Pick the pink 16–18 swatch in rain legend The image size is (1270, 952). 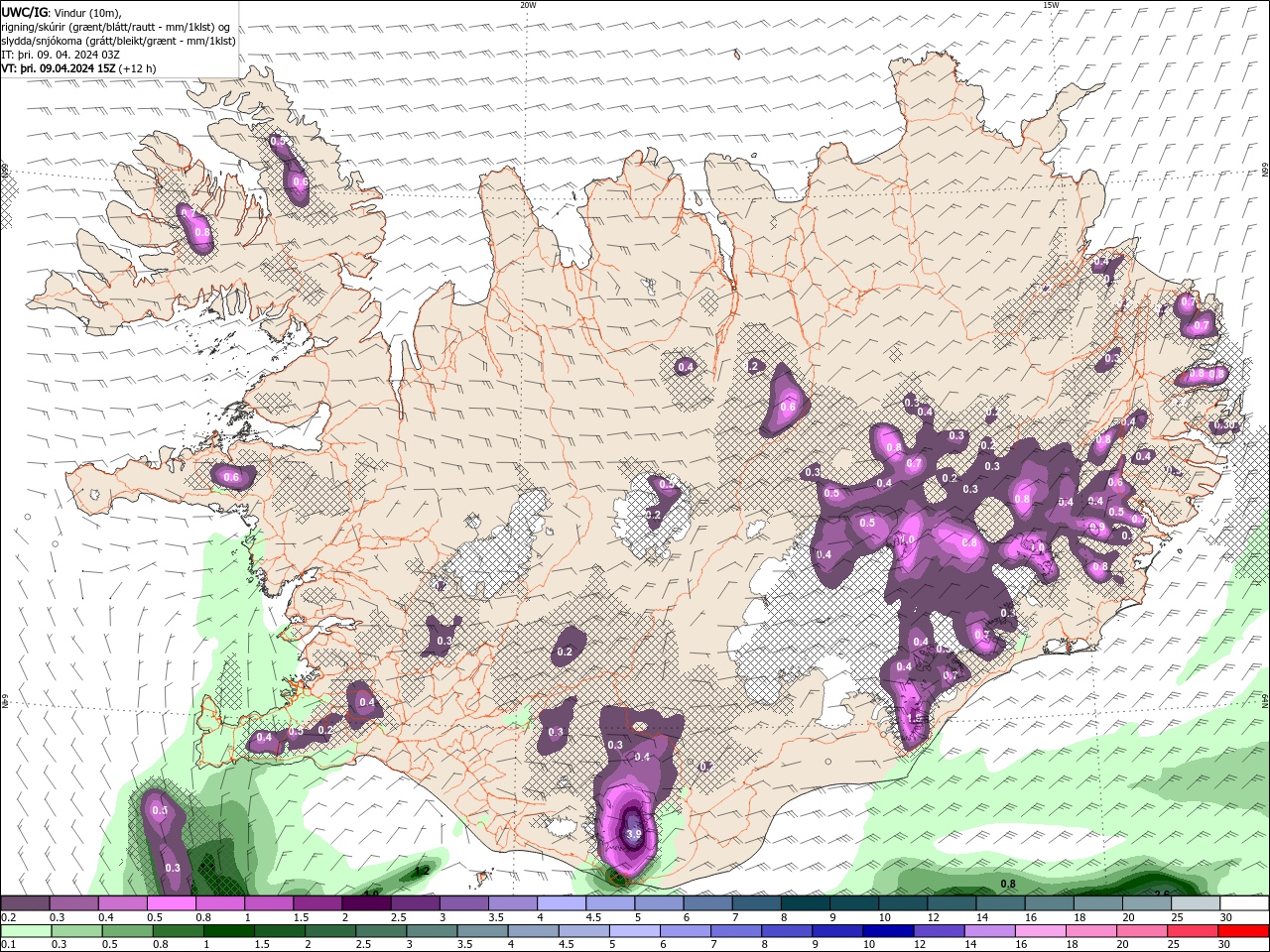pyautogui.click(x=1039, y=931)
